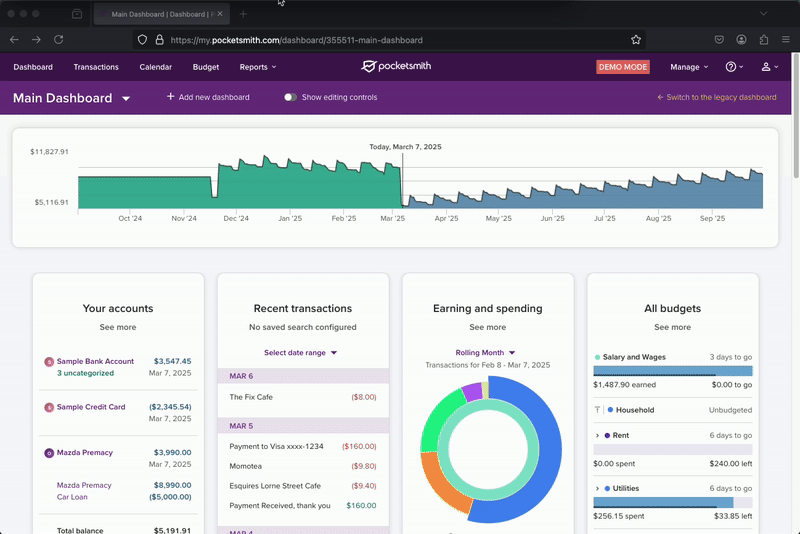The image size is (800, 534).
Task: Expand the Rent budget row
Action: (597, 436)
